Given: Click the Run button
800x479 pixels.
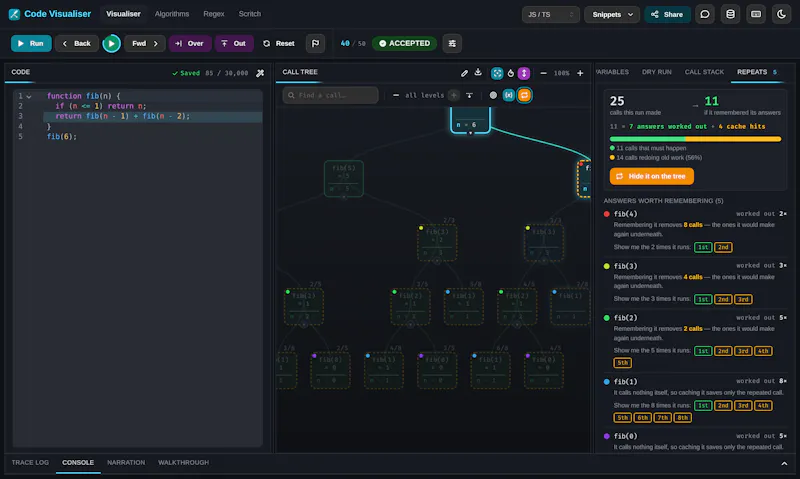Looking at the screenshot, I should point(31,43).
